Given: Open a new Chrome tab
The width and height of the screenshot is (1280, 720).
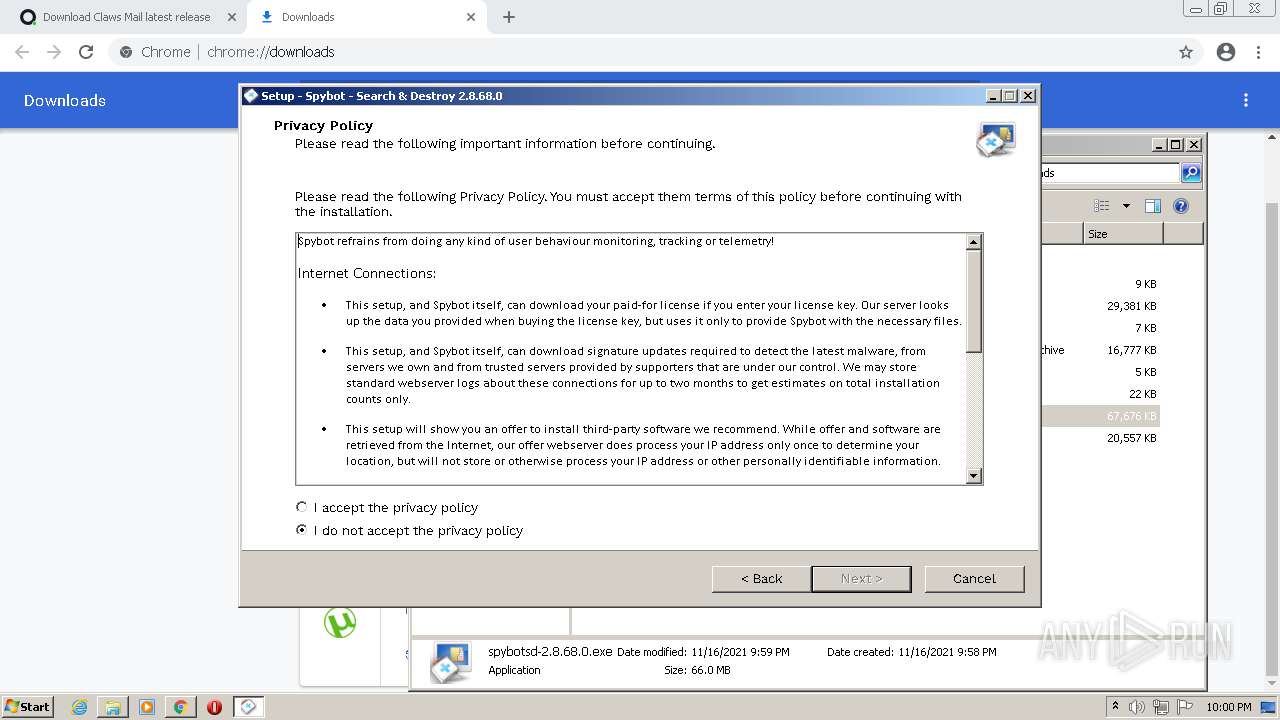Looking at the screenshot, I should point(509,17).
